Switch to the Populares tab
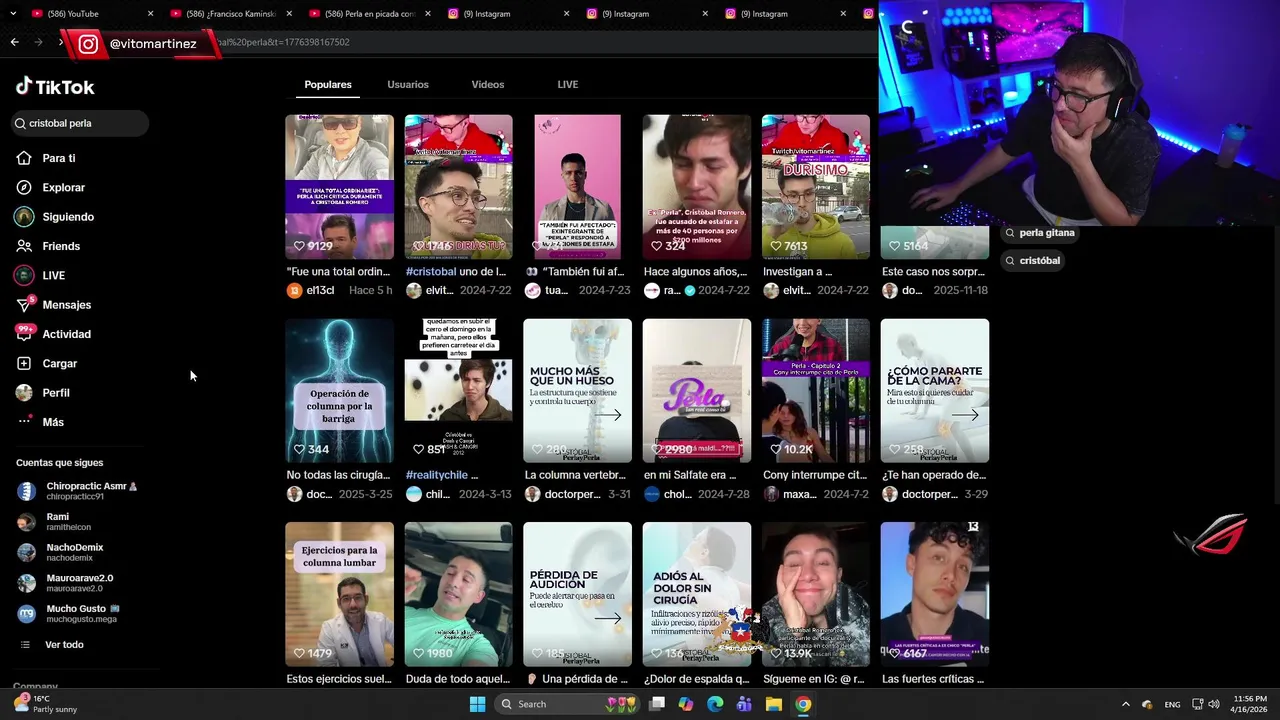Image resolution: width=1280 pixels, height=720 pixels. pos(328,85)
